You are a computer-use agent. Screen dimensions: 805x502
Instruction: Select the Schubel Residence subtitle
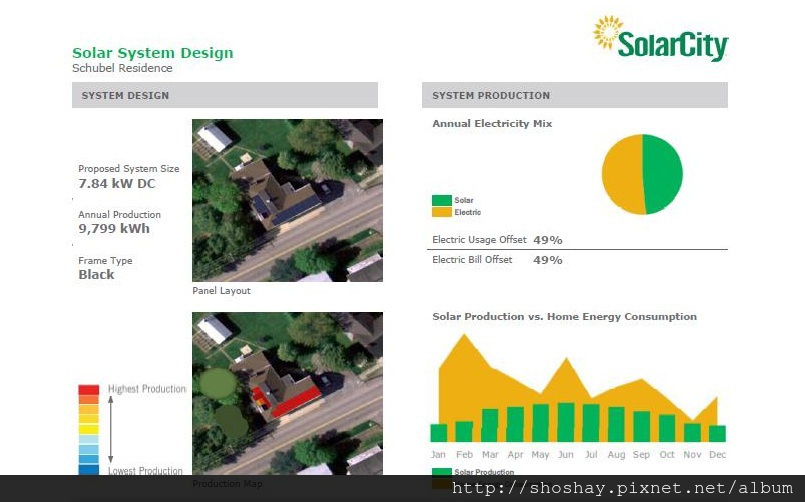[122, 68]
